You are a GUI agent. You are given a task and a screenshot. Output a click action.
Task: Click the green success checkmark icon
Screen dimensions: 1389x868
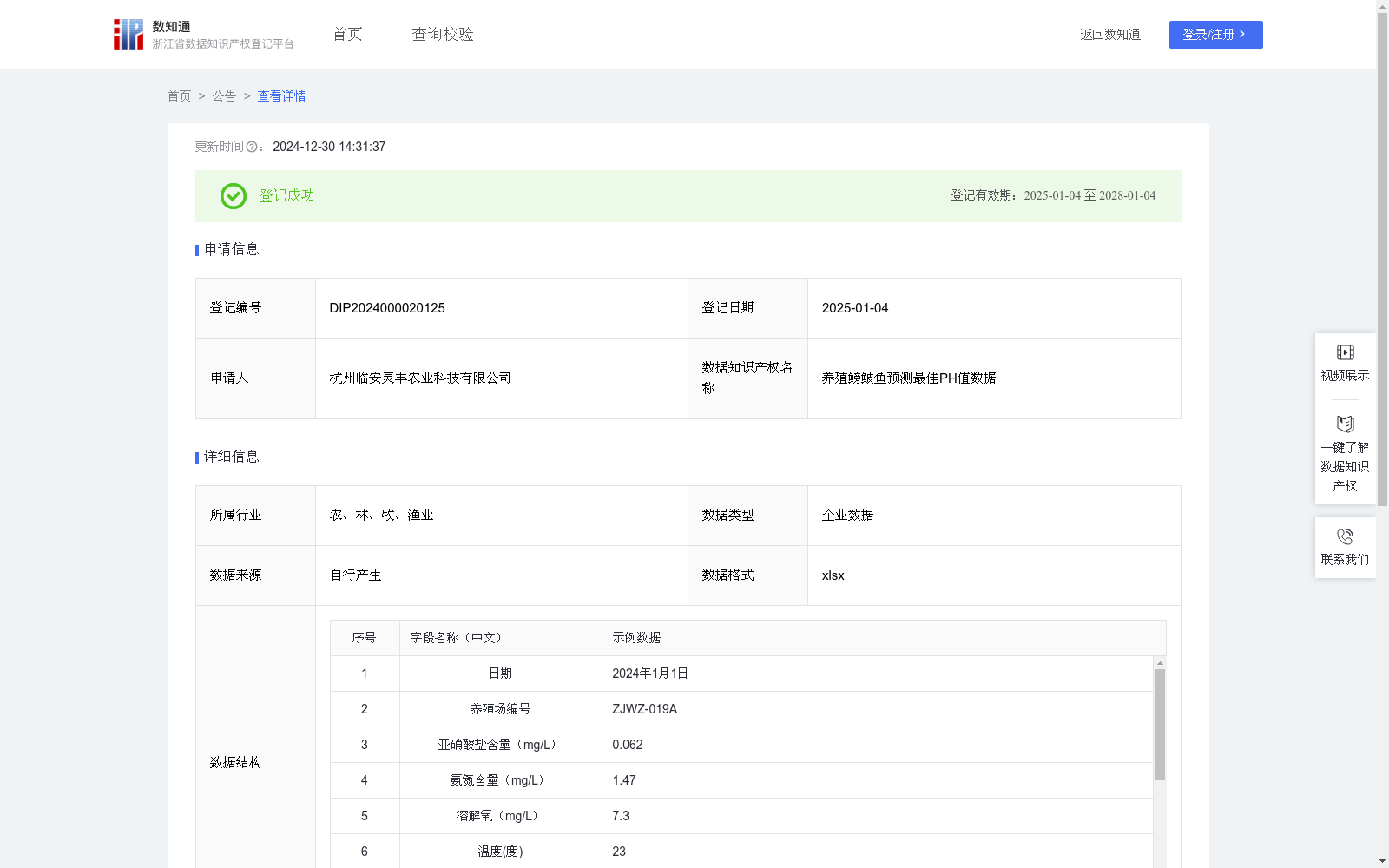pyautogui.click(x=233, y=196)
